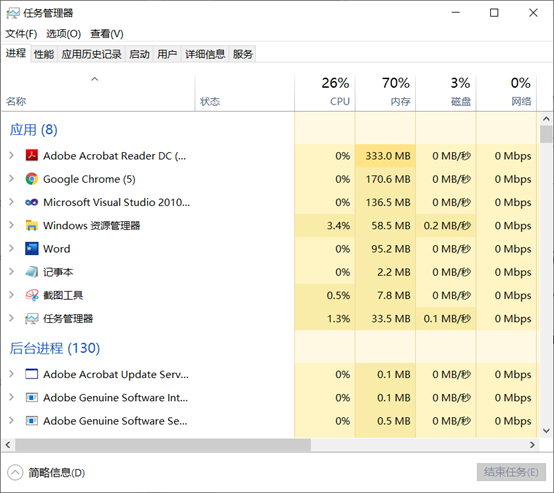The width and height of the screenshot is (554, 493).
Task: Expand the Adobe Genuine Software Int... entry
Action: coord(11,397)
